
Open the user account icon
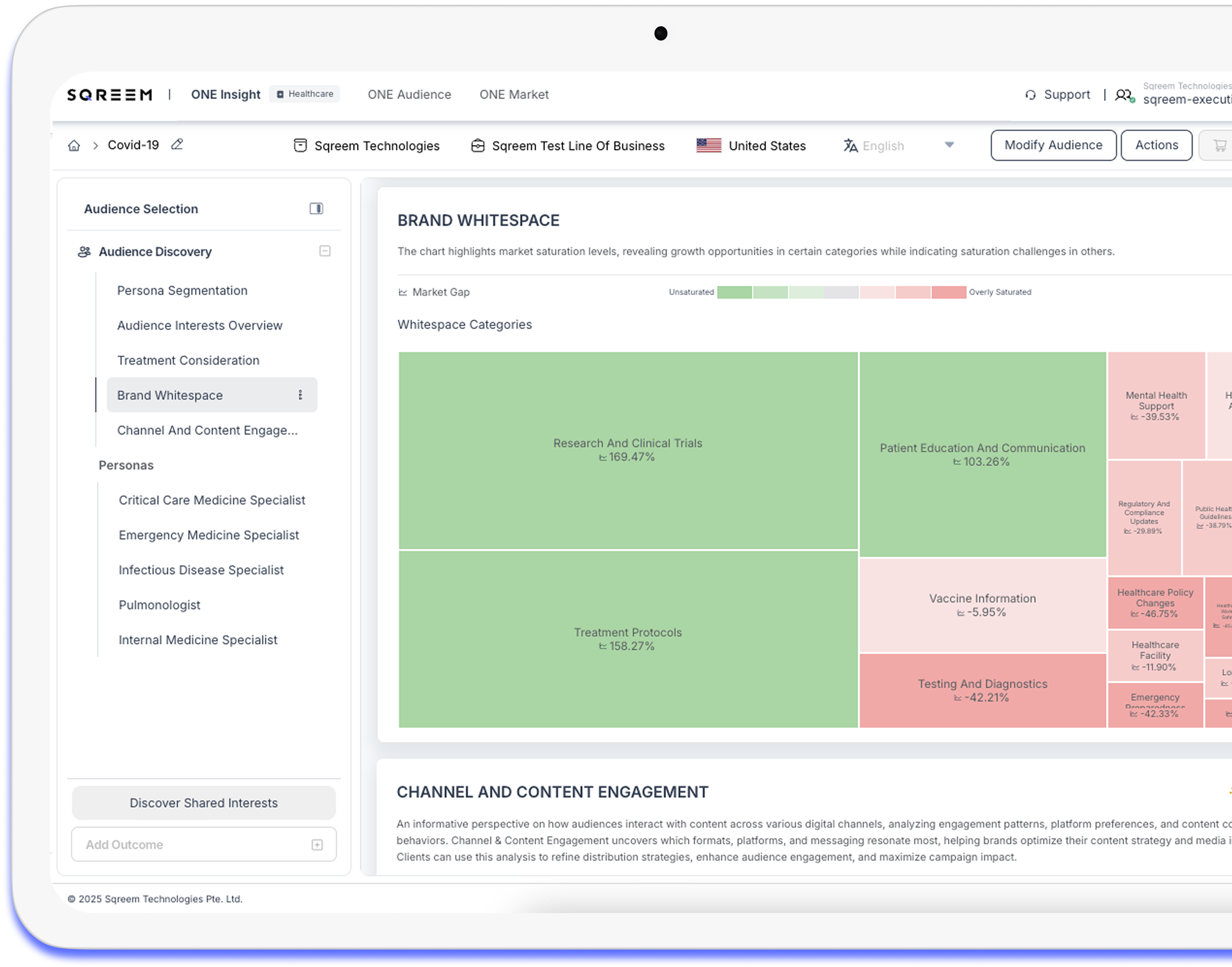coord(1124,95)
